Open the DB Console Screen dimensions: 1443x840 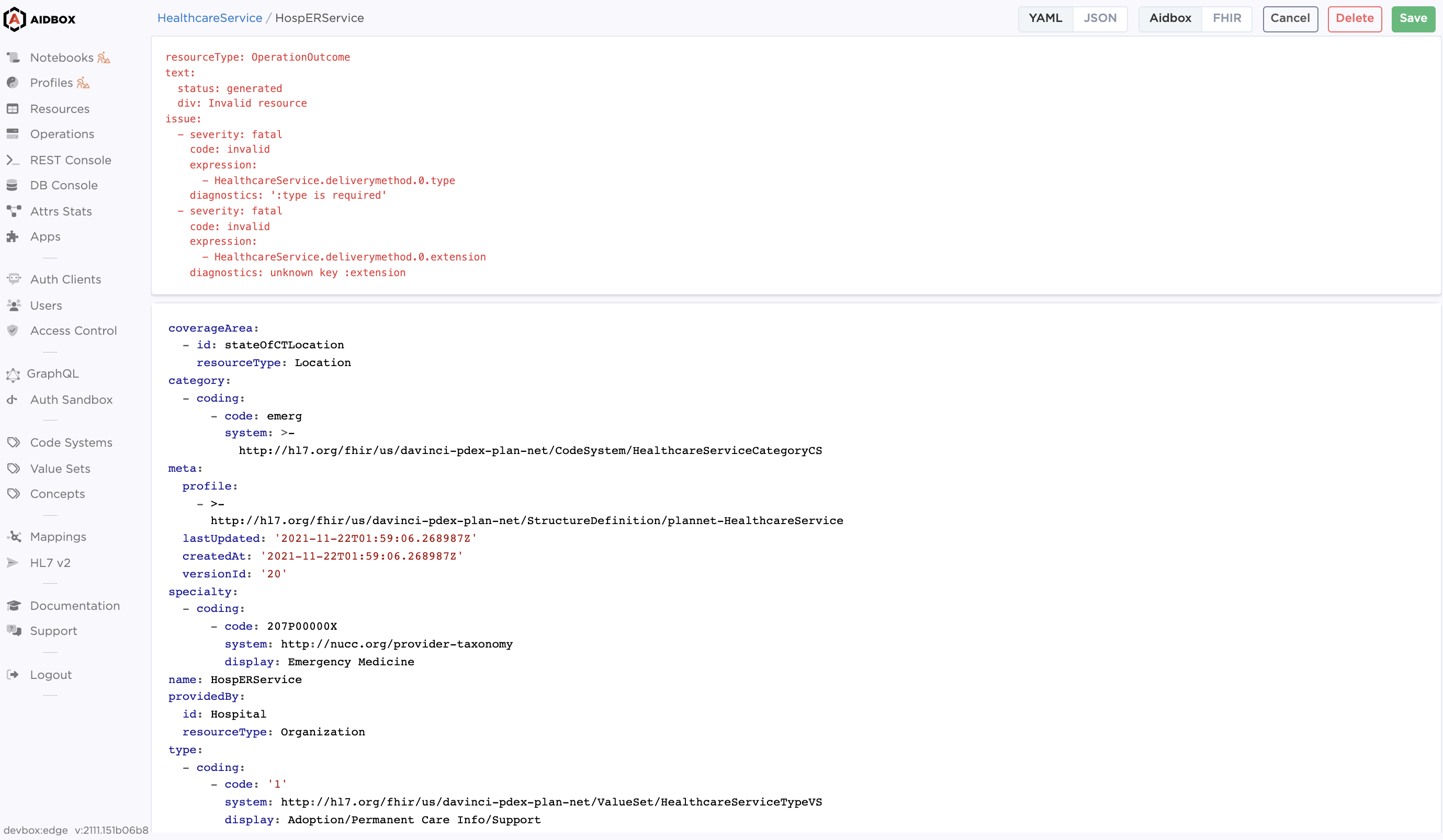[64, 185]
